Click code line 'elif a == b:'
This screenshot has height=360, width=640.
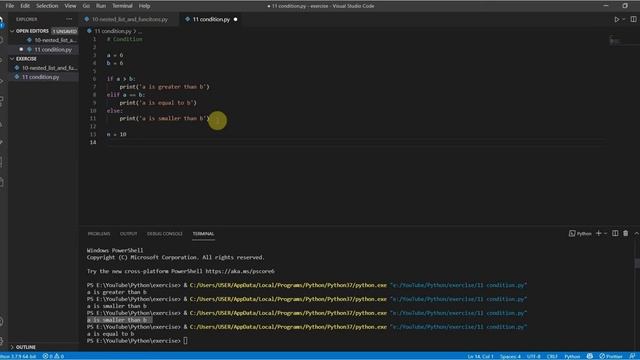126,95
